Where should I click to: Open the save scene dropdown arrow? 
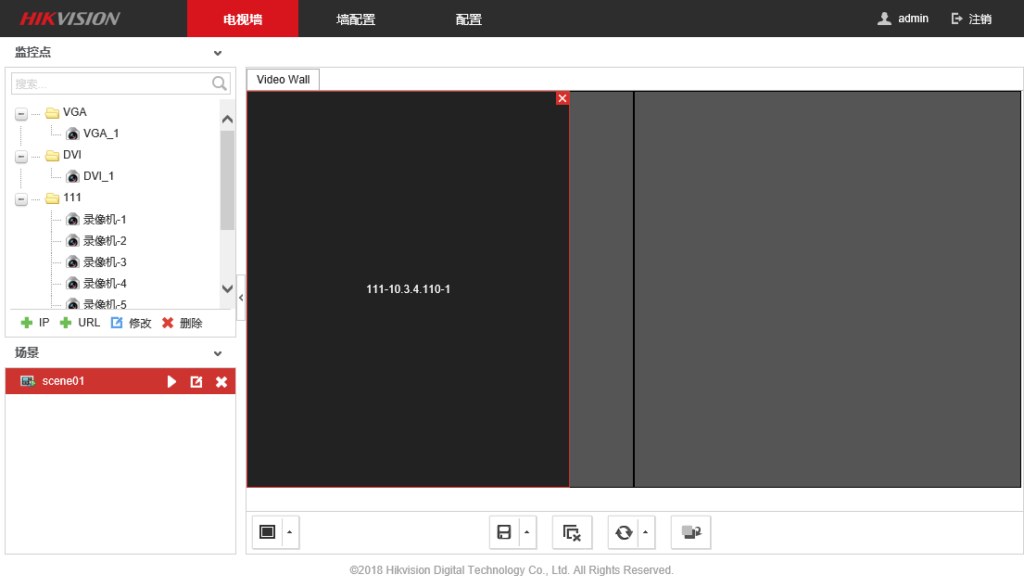click(x=527, y=532)
